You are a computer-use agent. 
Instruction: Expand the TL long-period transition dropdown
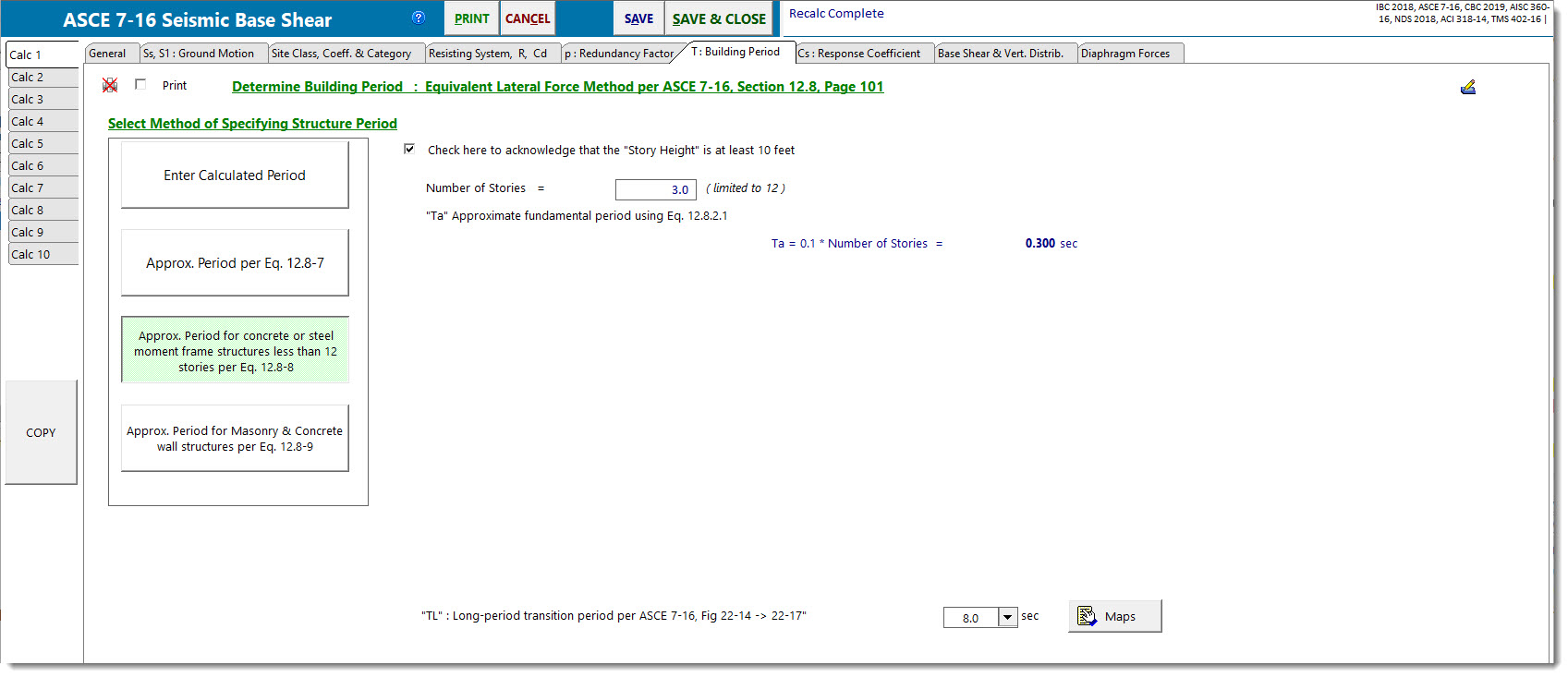click(x=1007, y=617)
